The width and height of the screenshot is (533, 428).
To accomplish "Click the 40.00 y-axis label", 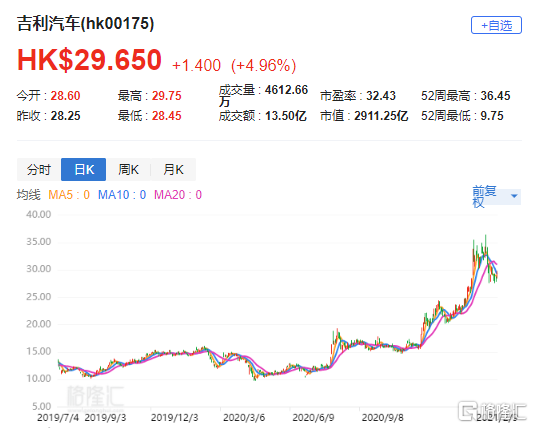I will click(x=38, y=215).
